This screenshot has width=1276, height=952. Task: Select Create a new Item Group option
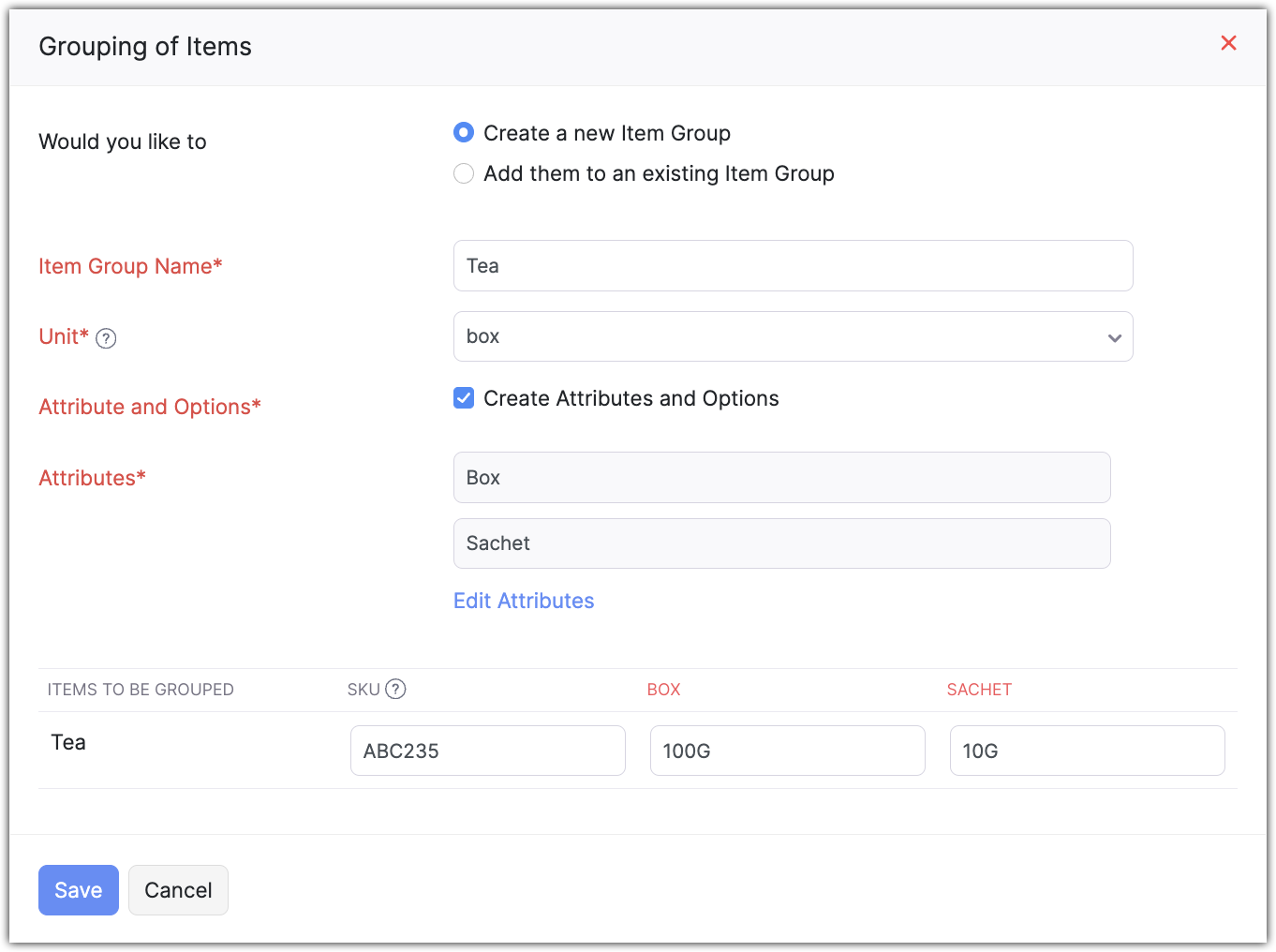point(464,133)
